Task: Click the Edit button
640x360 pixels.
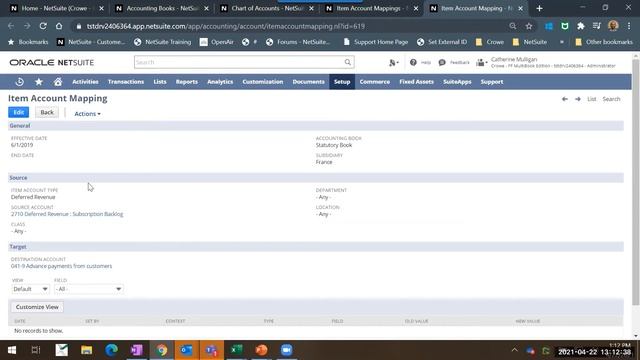Action: [x=18, y=112]
